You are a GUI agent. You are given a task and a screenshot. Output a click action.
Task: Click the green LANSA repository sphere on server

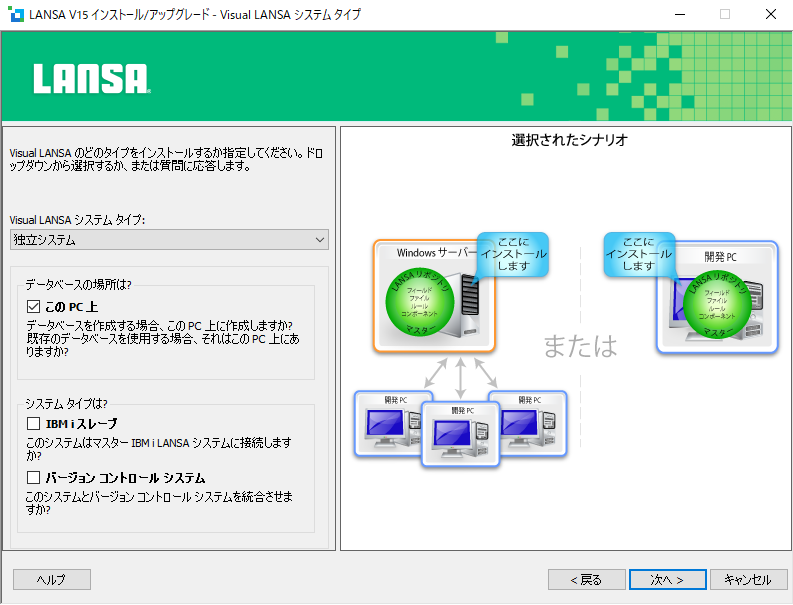[x=420, y=302]
